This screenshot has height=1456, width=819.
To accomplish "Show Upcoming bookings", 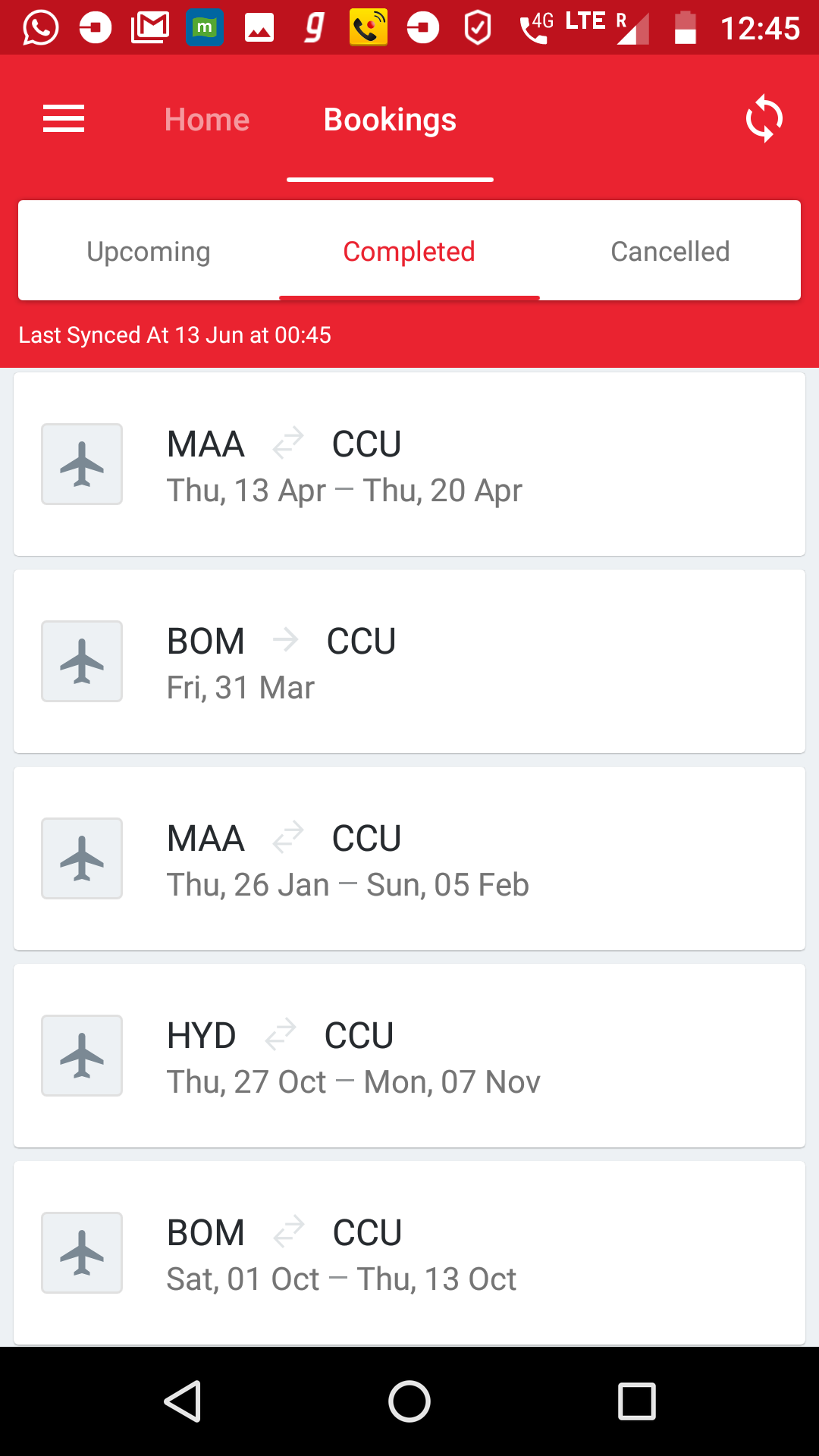I will (x=149, y=251).
